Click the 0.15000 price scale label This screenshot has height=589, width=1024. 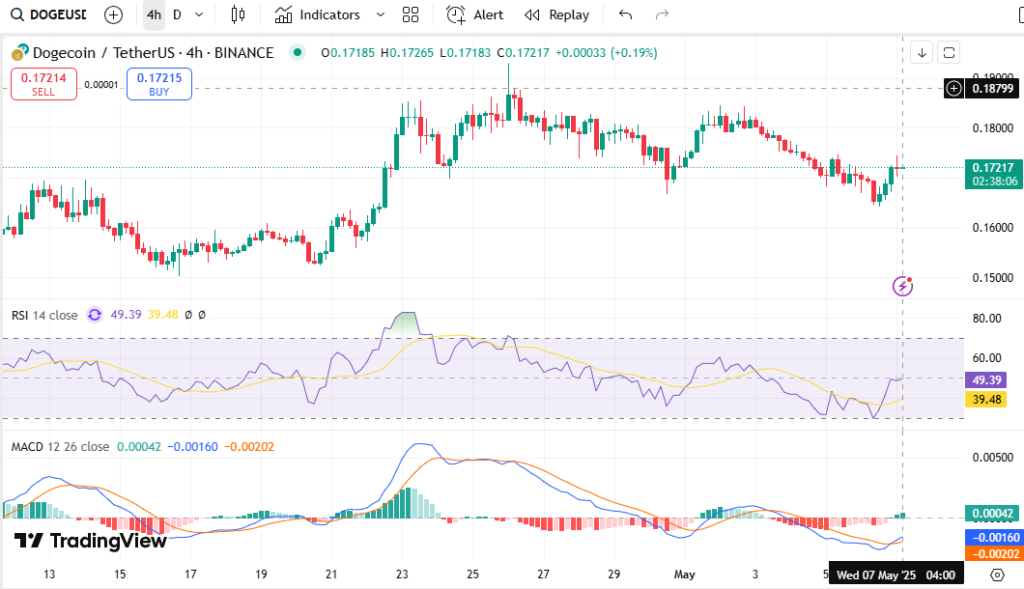pyautogui.click(x=993, y=278)
